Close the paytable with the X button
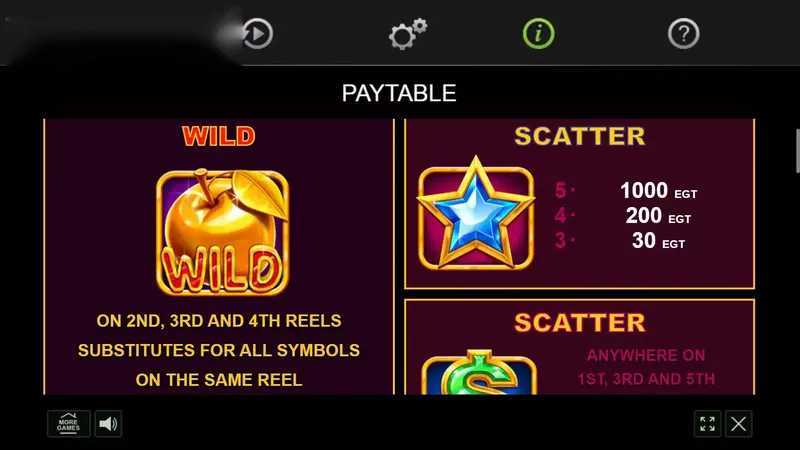Image resolution: width=800 pixels, height=450 pixels. pyautogui.click(x=738, y=423)
